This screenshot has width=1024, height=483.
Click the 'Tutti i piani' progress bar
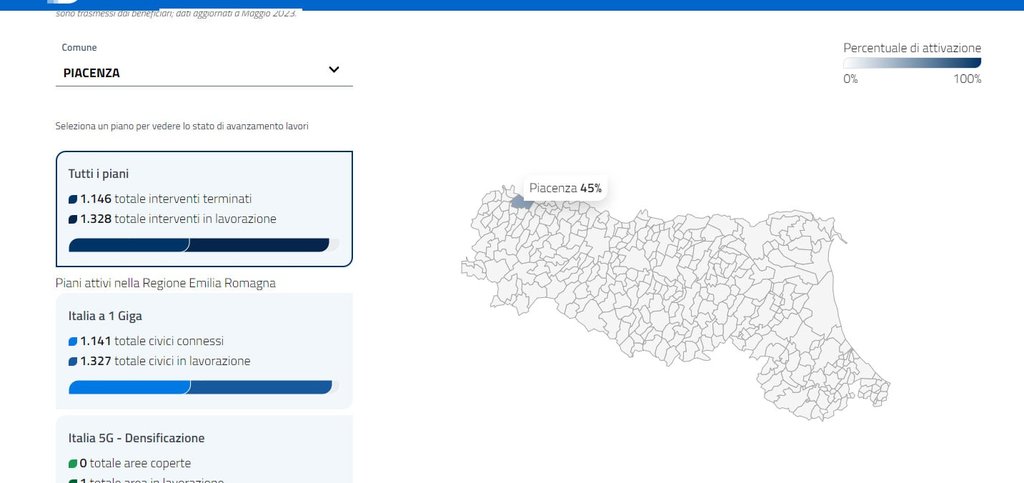[x=203, y=245]
